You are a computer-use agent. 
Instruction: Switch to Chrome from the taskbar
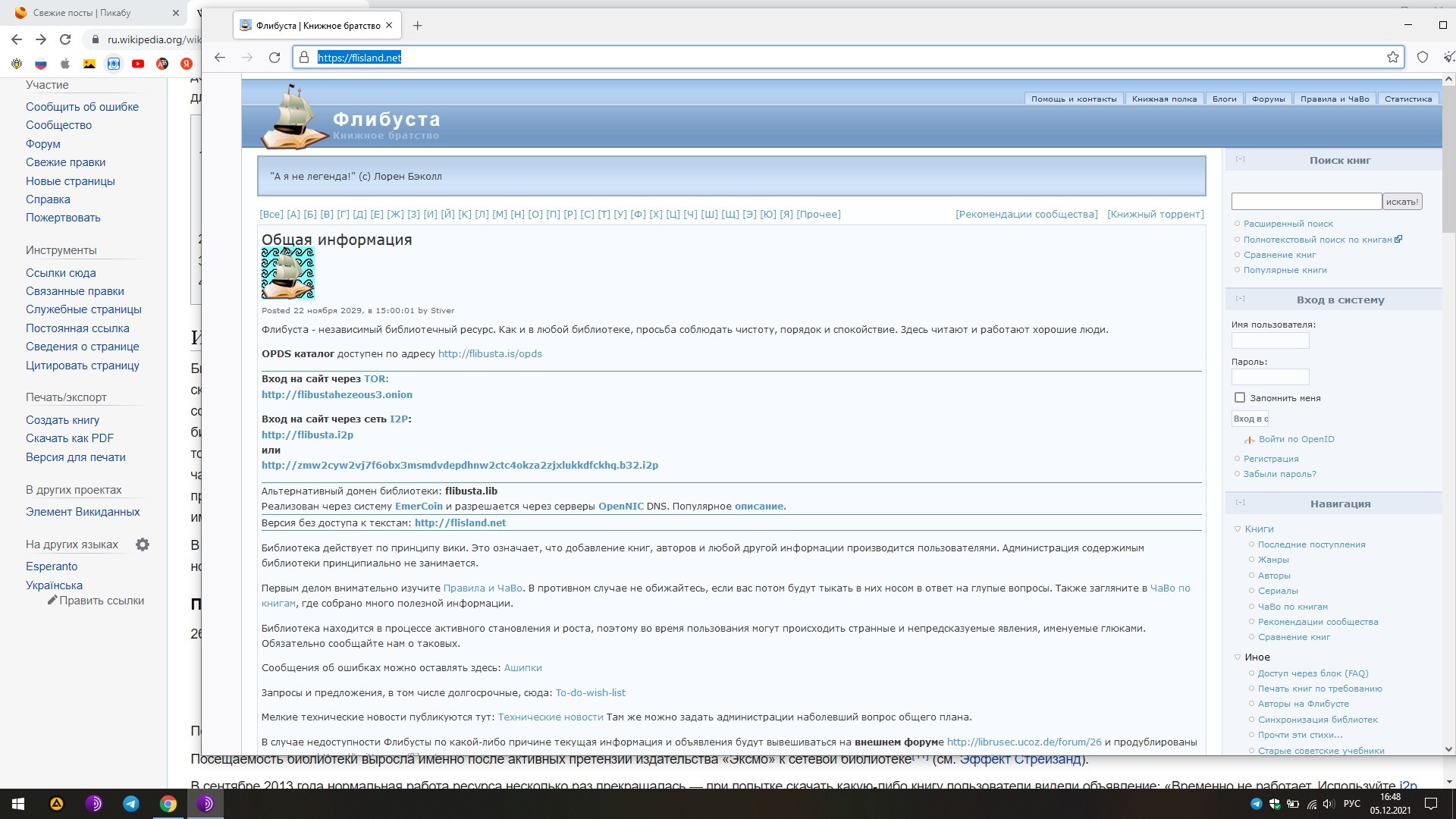tap(168, 804)
